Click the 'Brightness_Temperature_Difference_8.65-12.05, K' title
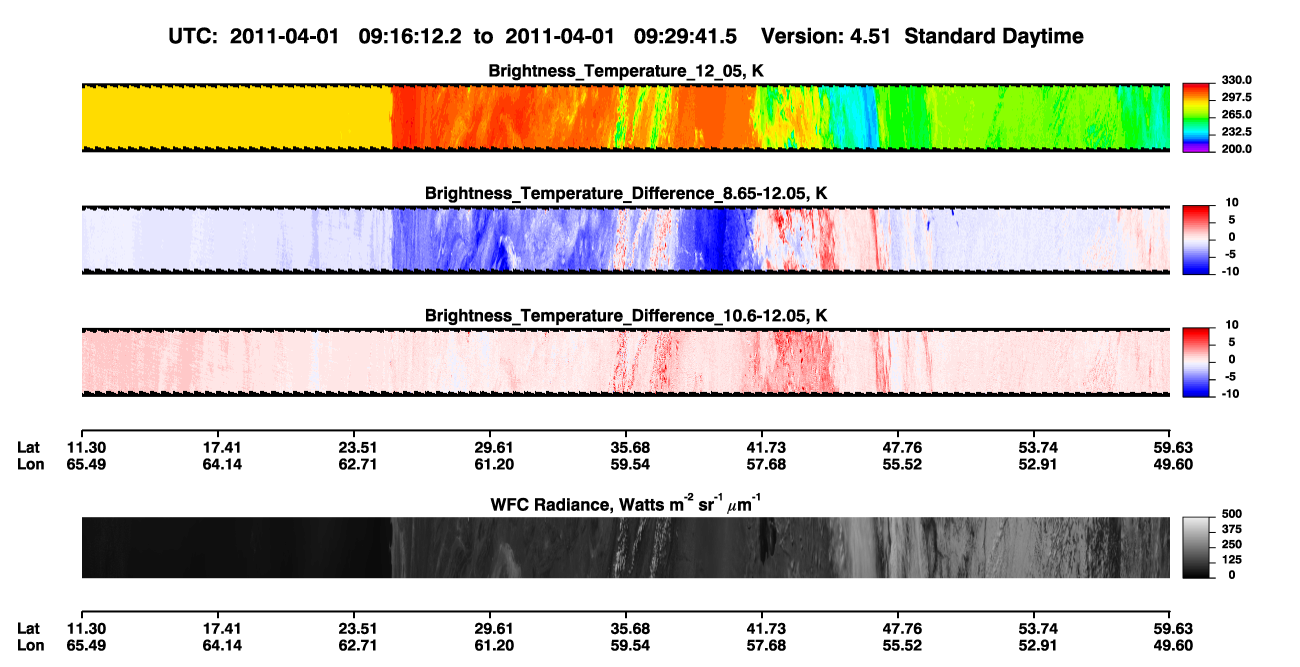 point(626,193)
